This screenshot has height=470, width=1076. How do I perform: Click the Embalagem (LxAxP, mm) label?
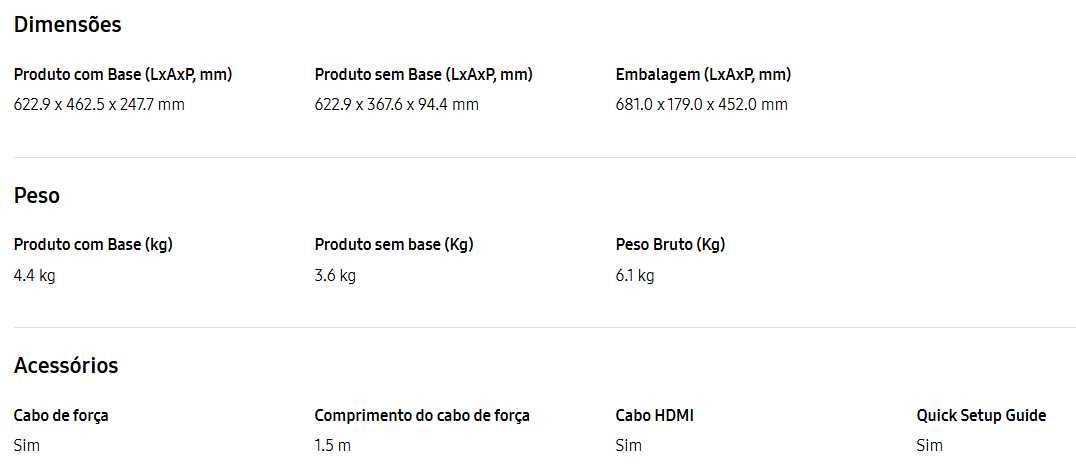pyautogui.click(x=703, y=75)
